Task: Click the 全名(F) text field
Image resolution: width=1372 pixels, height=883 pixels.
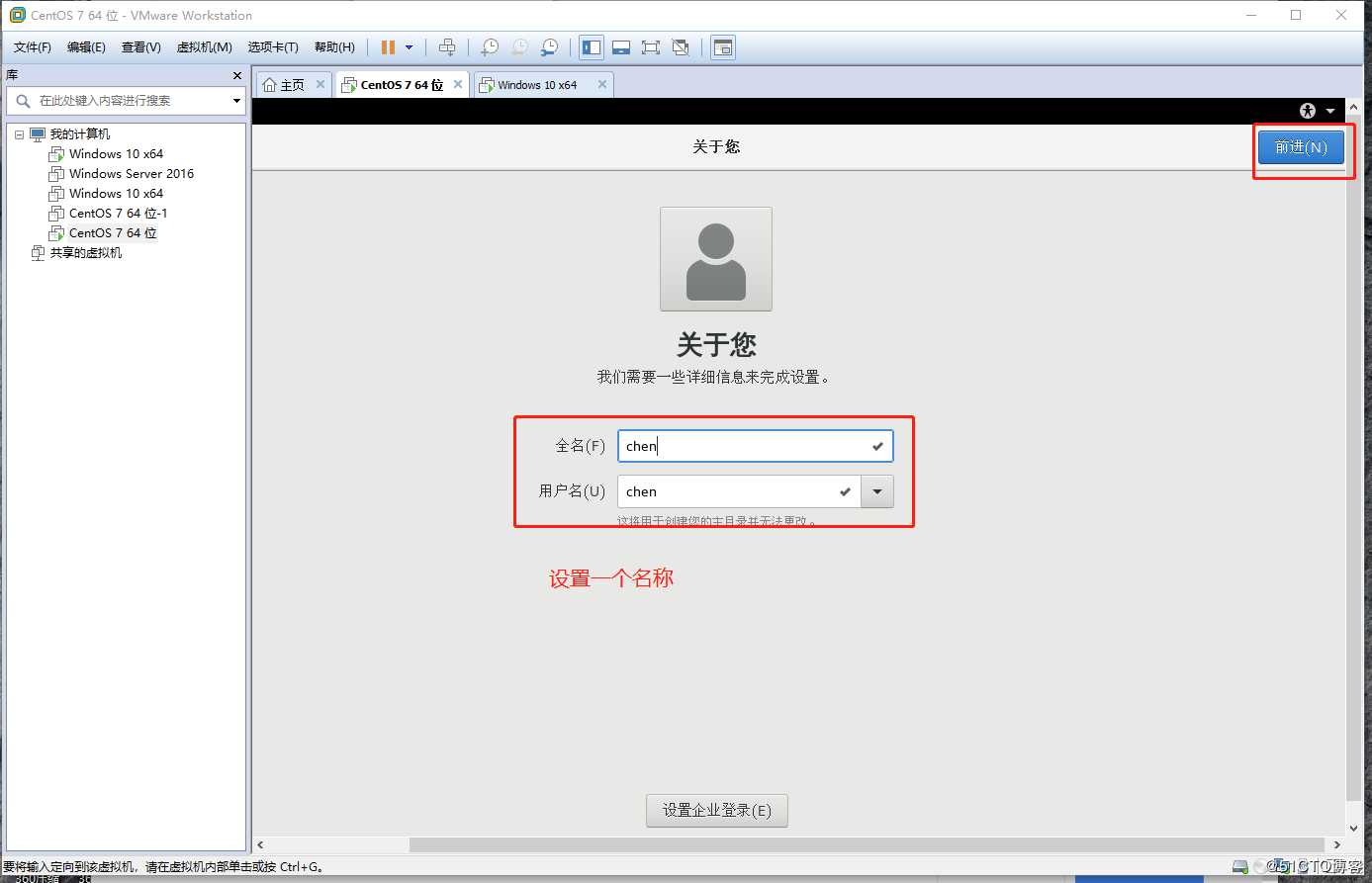Action: pos(755,446)
